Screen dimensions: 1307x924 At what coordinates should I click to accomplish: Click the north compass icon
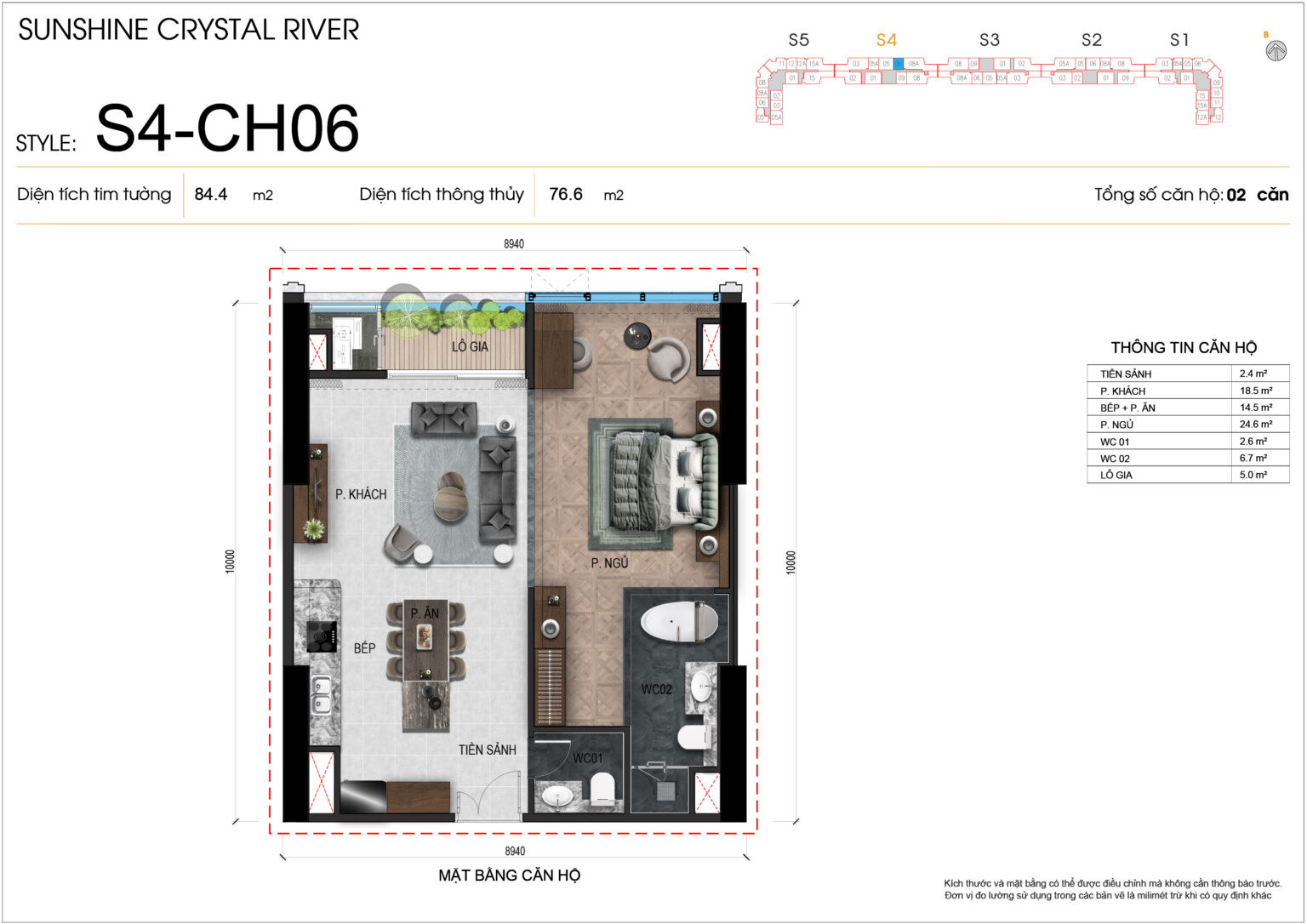tap(1276, 51)
